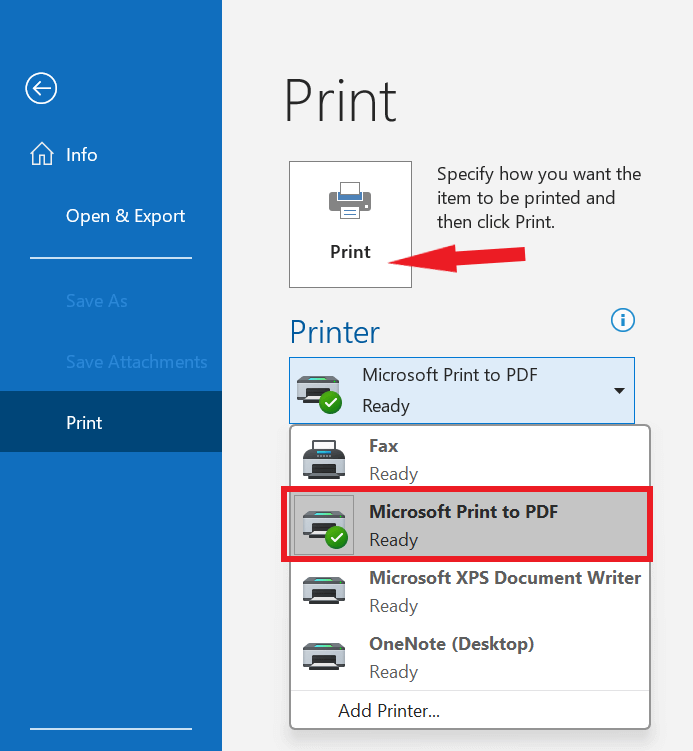This screenshot has height=751, width=693.
Task: Click the highlighted Print to PDF list icon
Action: 324,525
